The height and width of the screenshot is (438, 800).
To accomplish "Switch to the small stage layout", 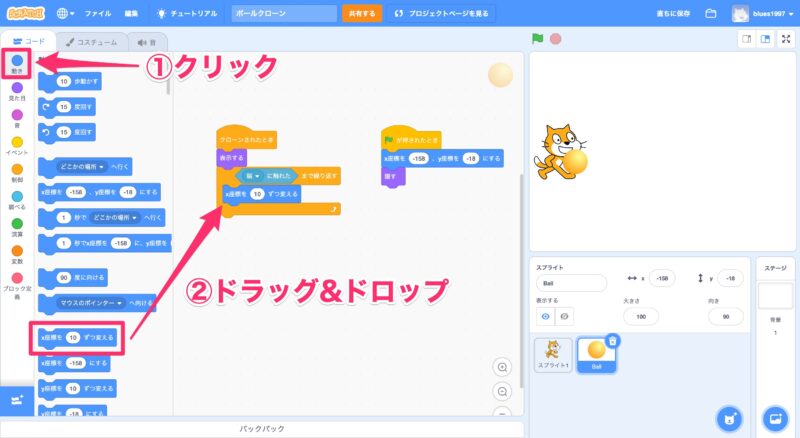I will click(746, 39).
